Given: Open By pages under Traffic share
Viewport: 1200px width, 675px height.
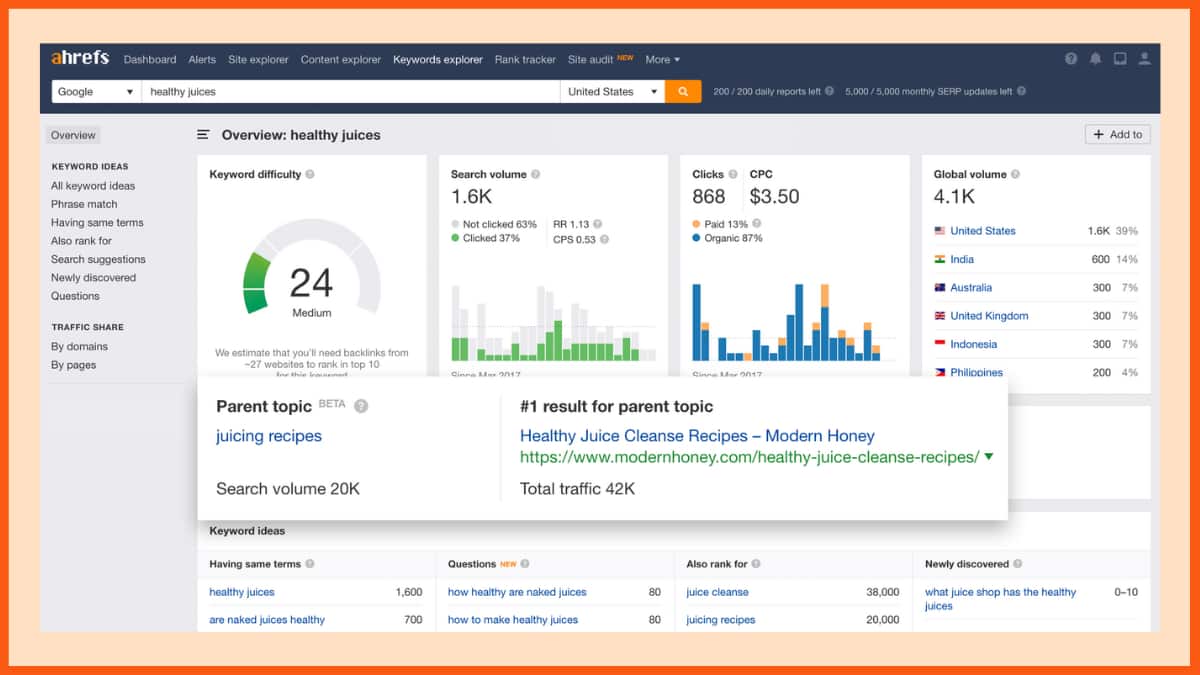Looking at the screenshot, I should click(74, 365).
